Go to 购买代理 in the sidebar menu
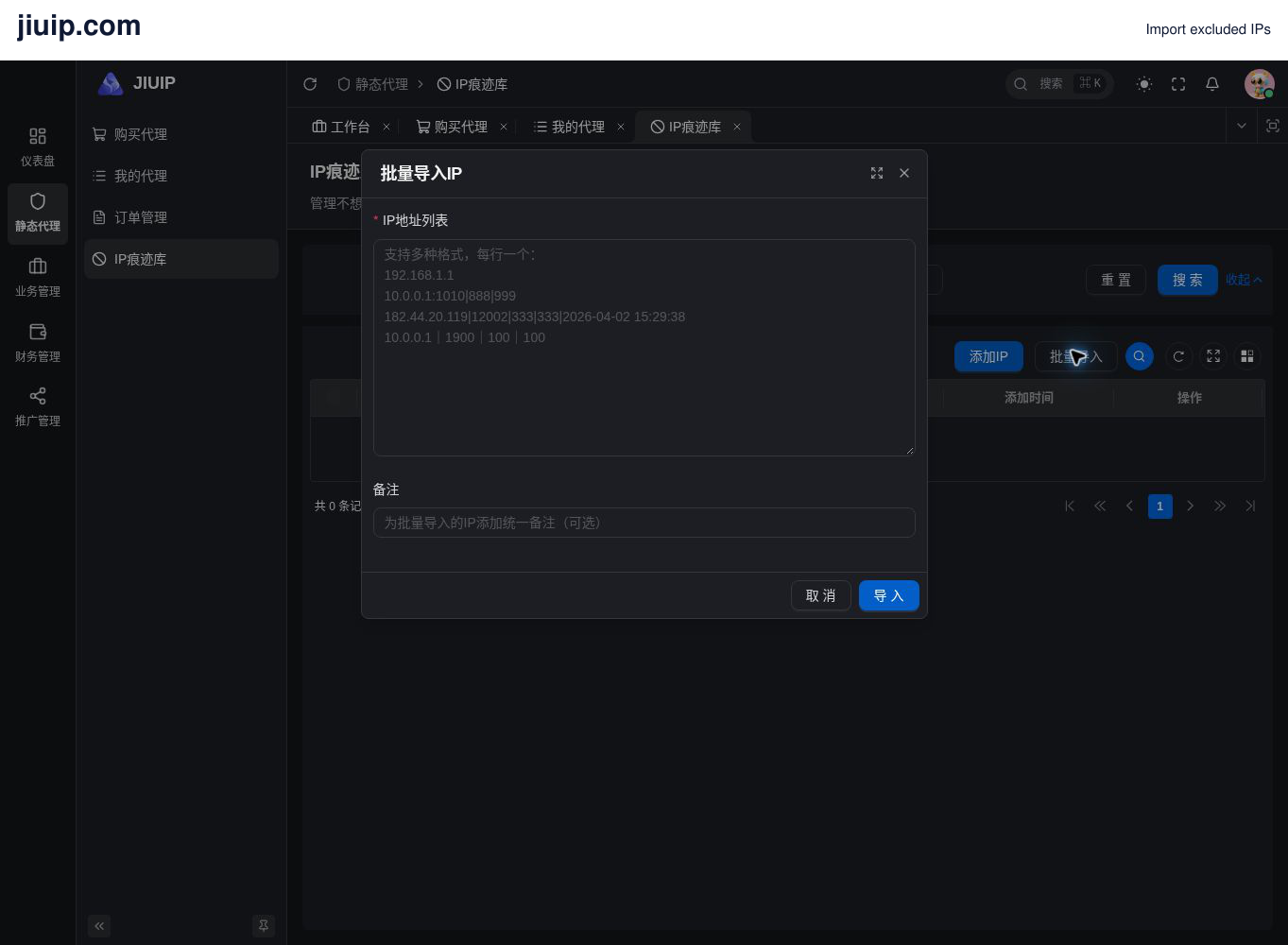Screen dimensions: 1288x945 click(x=181, y=134)
